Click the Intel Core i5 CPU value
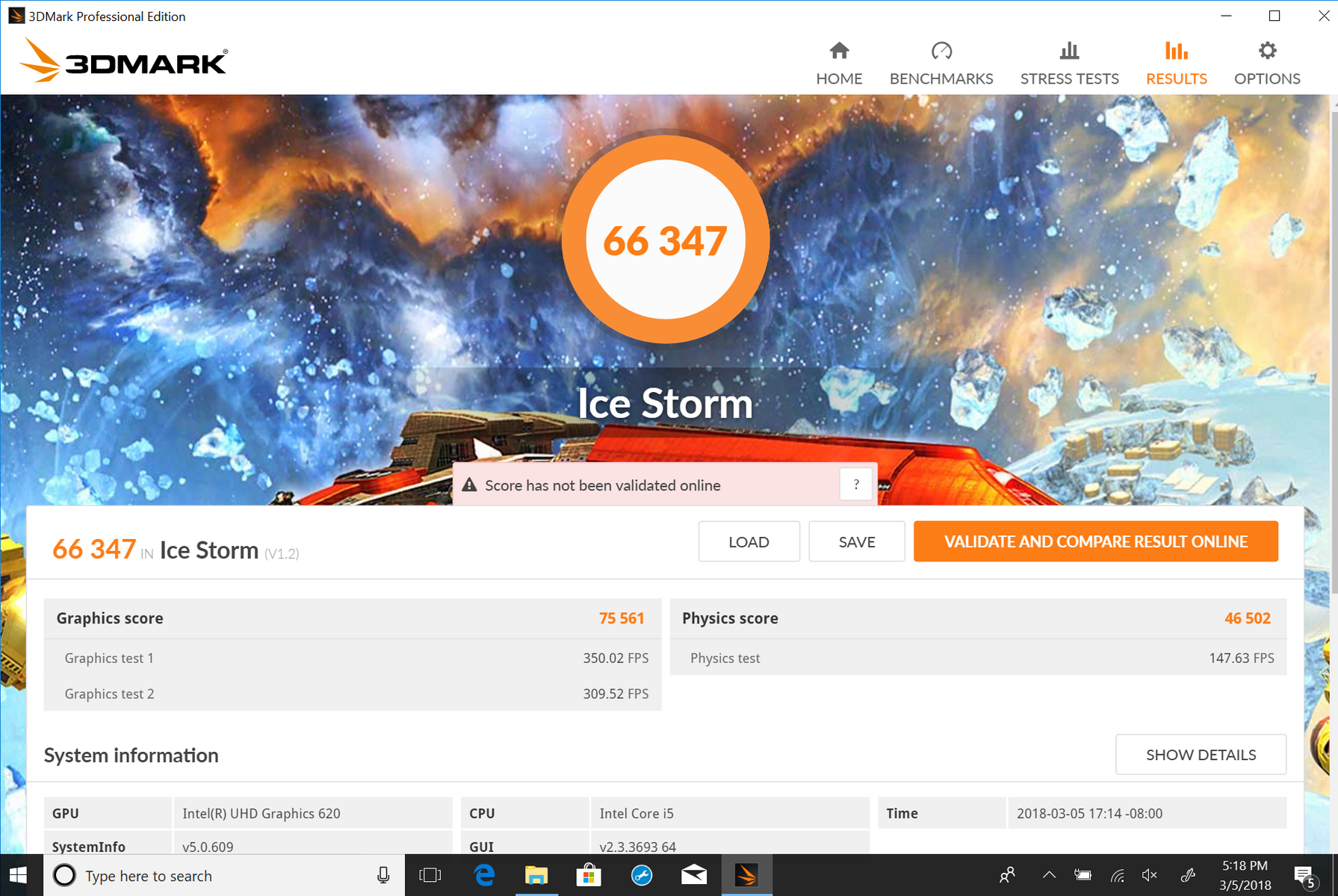Screen dimensions: 1338x896 [x=636, y=813]
